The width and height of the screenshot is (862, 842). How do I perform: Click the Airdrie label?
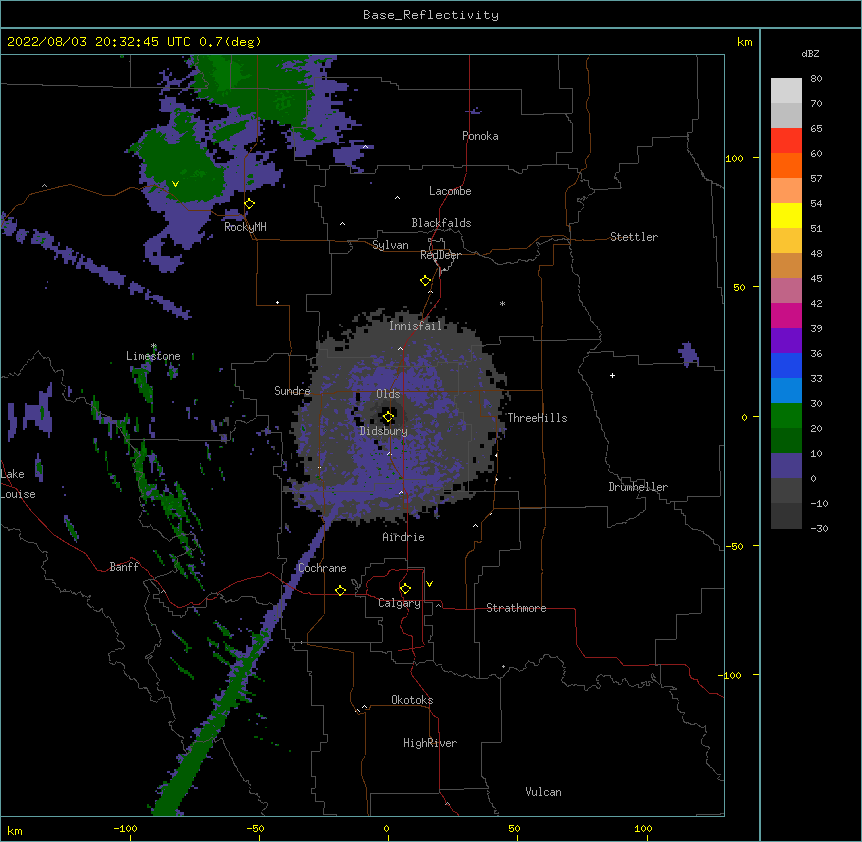(404, 537)
